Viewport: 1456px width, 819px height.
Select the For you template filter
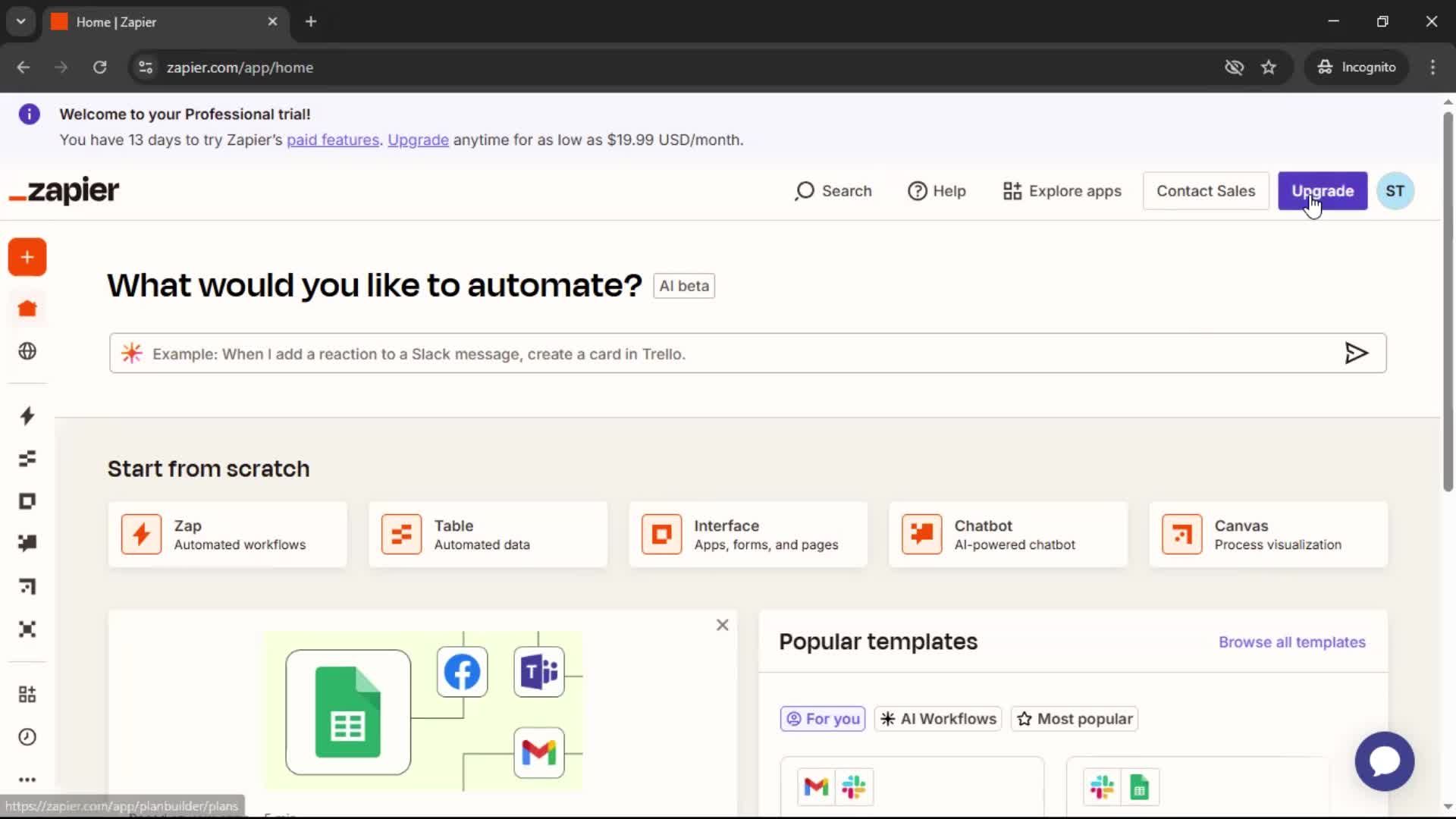tap(823, 719)
